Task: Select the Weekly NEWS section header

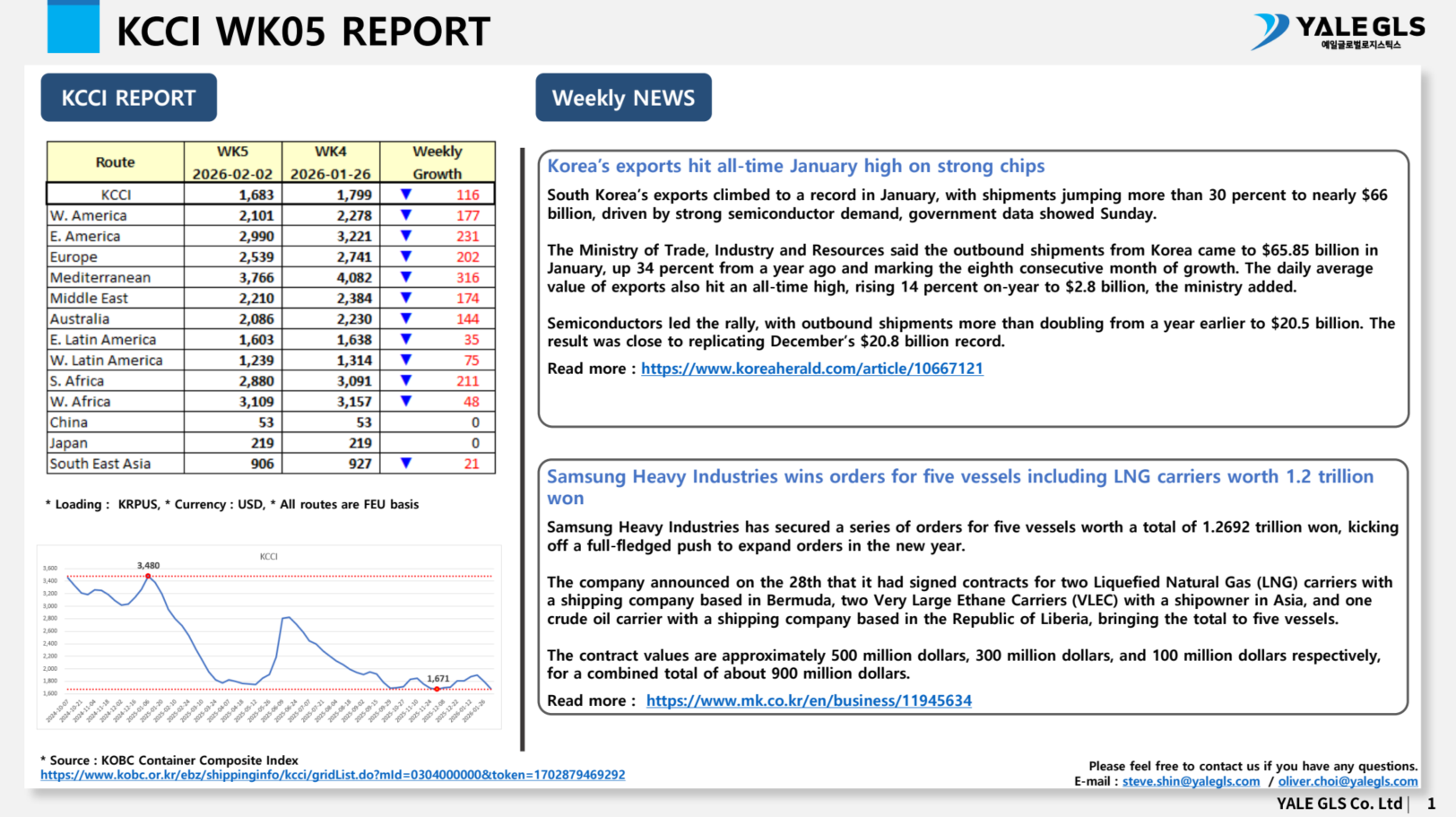Action: pos(623,97)
